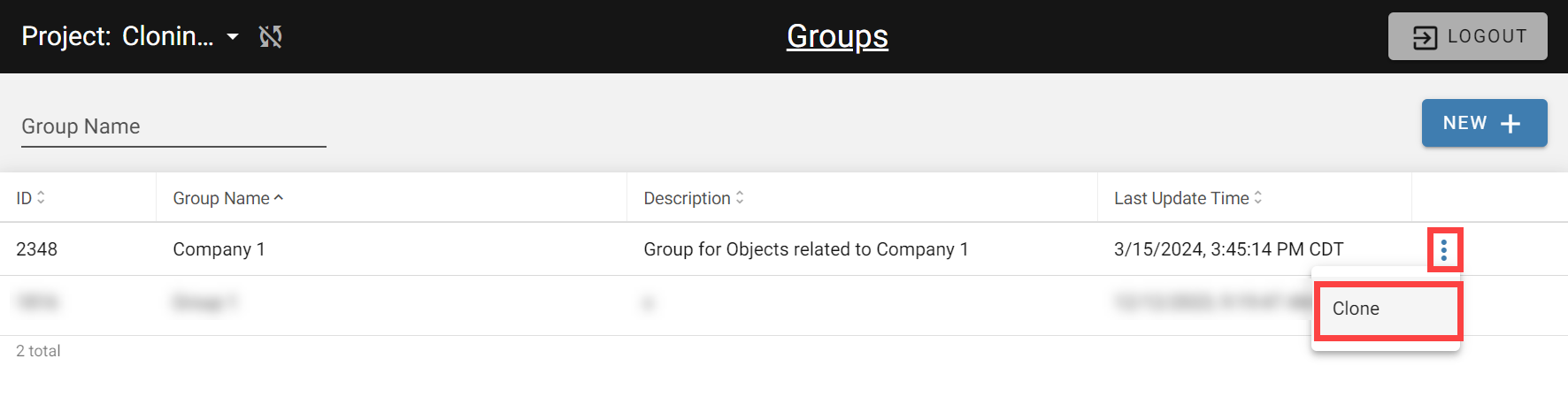Open the Groups page title link

(837, 36)
